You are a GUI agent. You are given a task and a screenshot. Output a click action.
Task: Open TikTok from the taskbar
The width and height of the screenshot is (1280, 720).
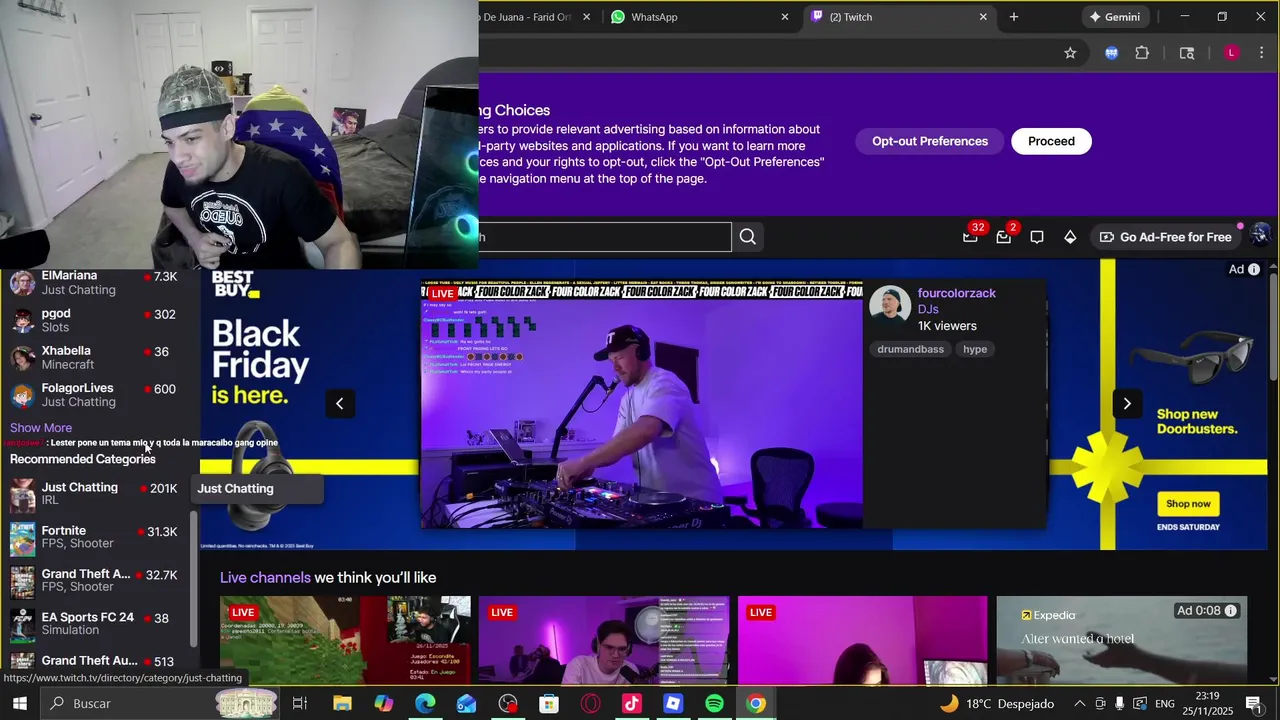(632, 703)
